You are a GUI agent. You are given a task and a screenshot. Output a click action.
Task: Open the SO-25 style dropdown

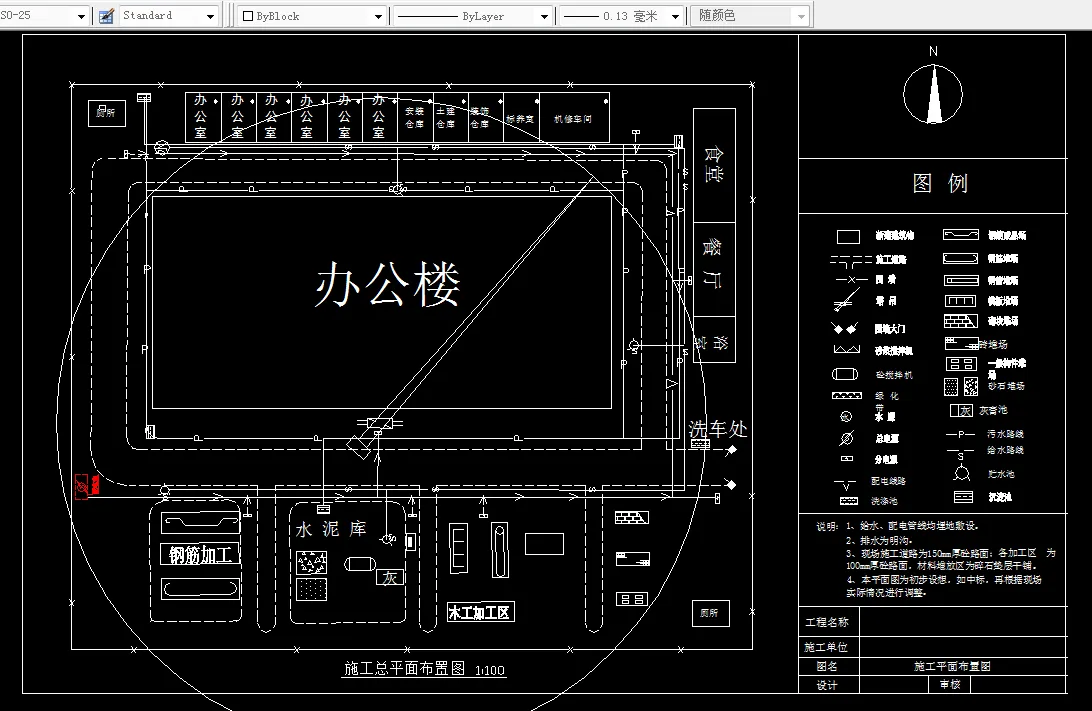click(x=80, y=15)
